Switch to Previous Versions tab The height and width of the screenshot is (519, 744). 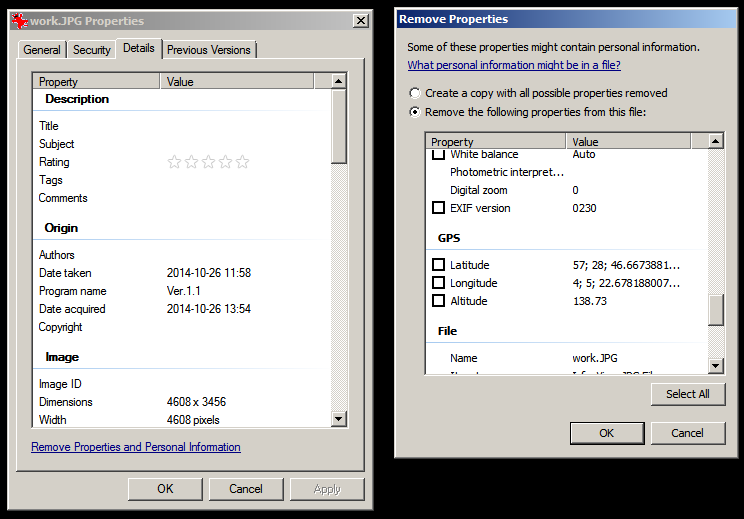209,50
